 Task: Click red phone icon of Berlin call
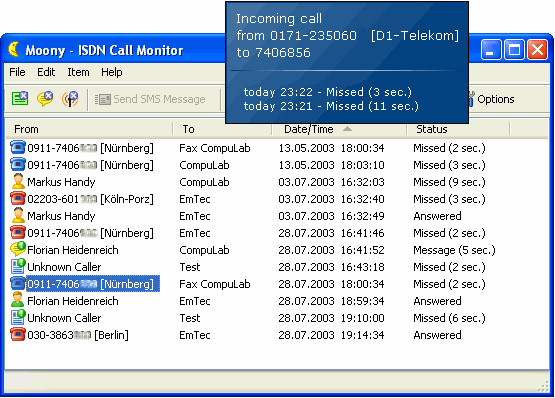tap(18, 334)
